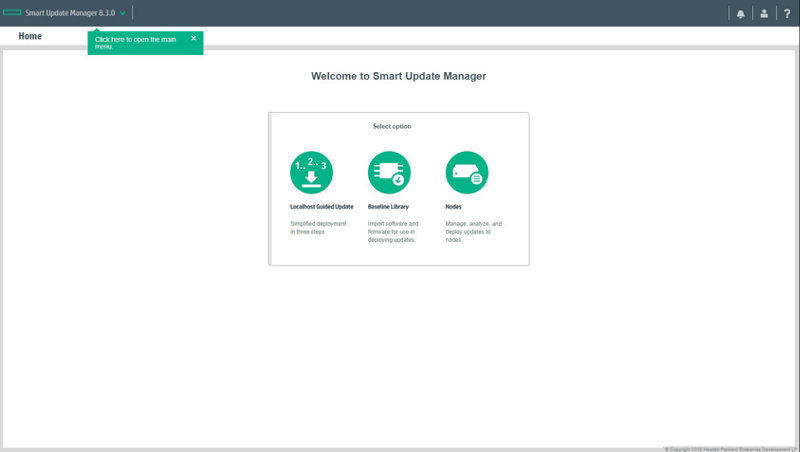Dismiss the main menu tooltip

pyautogui.click(x=193, y=38)
